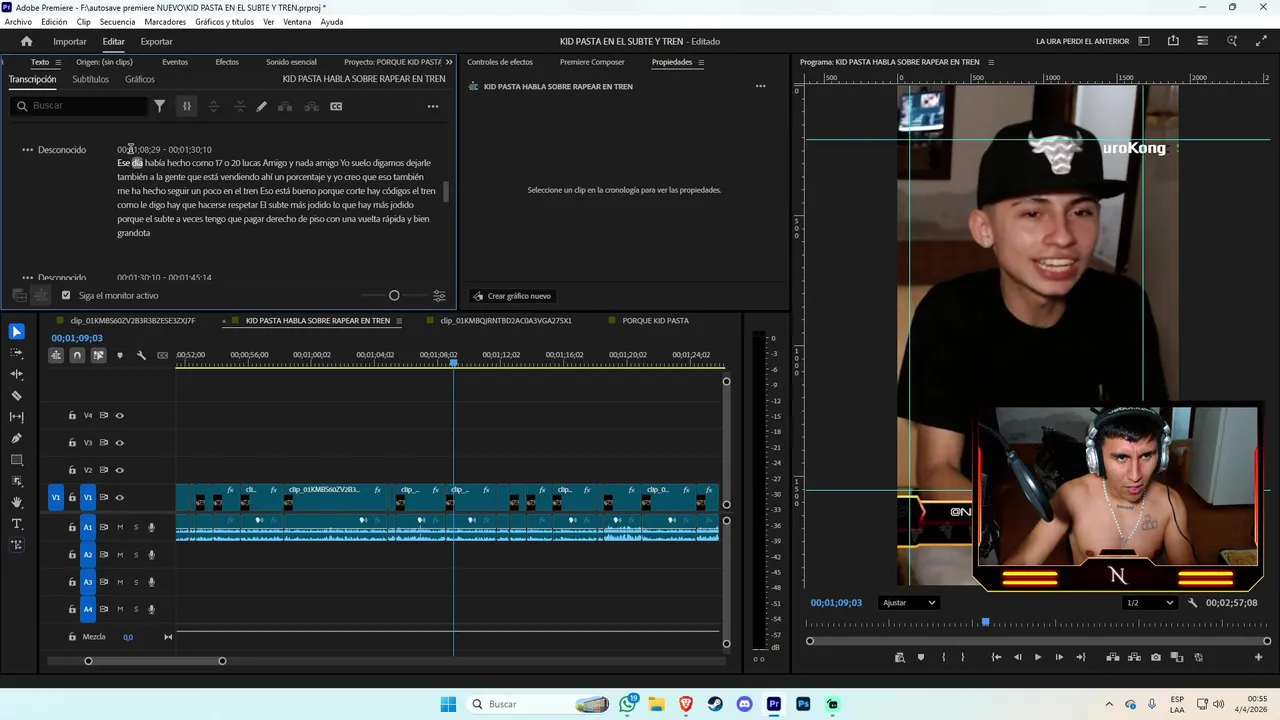Viewport: 1280px width, 720px height.
Task: Open Gráficos y títulos menu
Action: point(224,22)
